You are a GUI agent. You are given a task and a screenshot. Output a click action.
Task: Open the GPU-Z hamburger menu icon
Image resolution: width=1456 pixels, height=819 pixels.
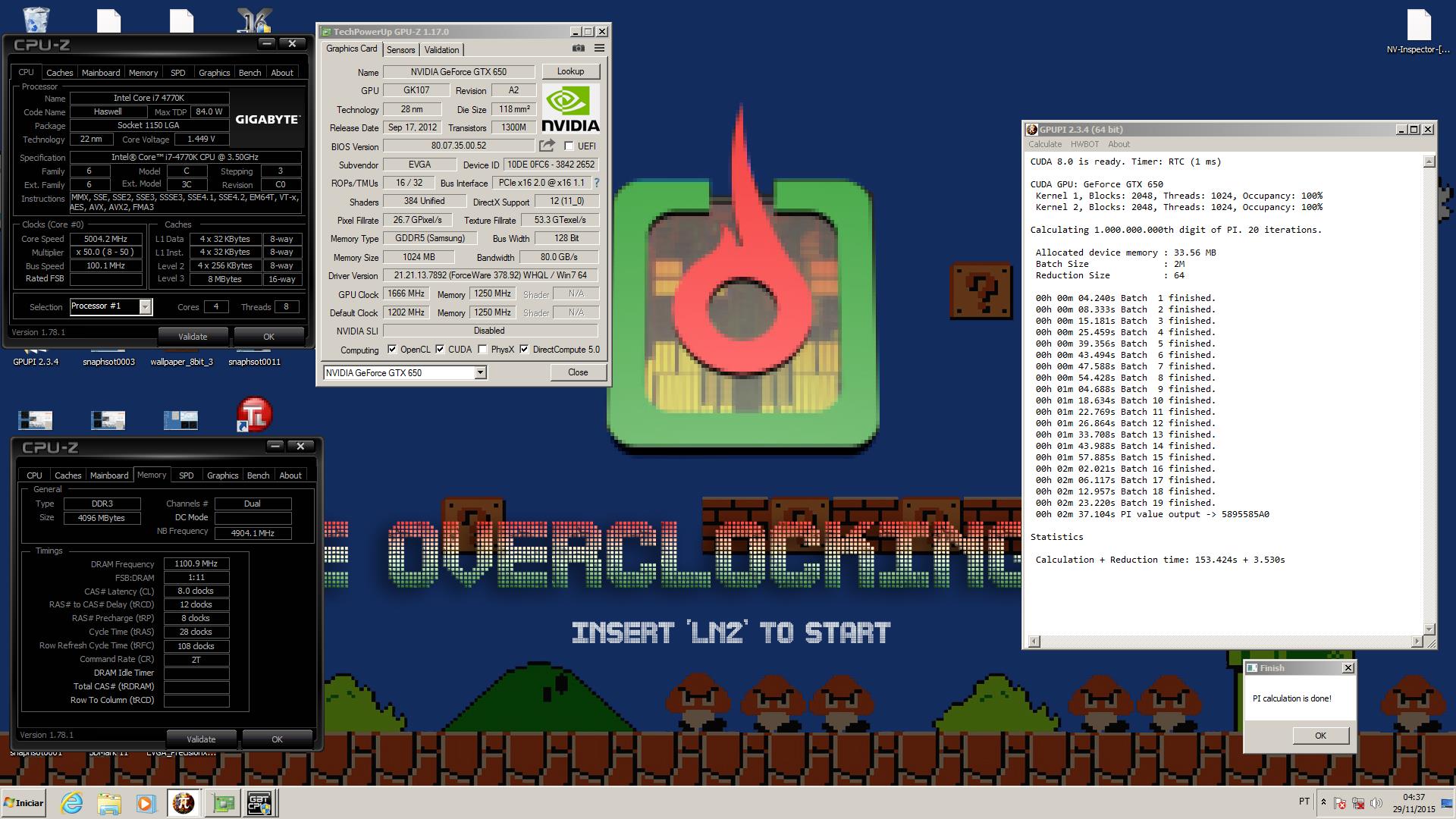(599, 48)
